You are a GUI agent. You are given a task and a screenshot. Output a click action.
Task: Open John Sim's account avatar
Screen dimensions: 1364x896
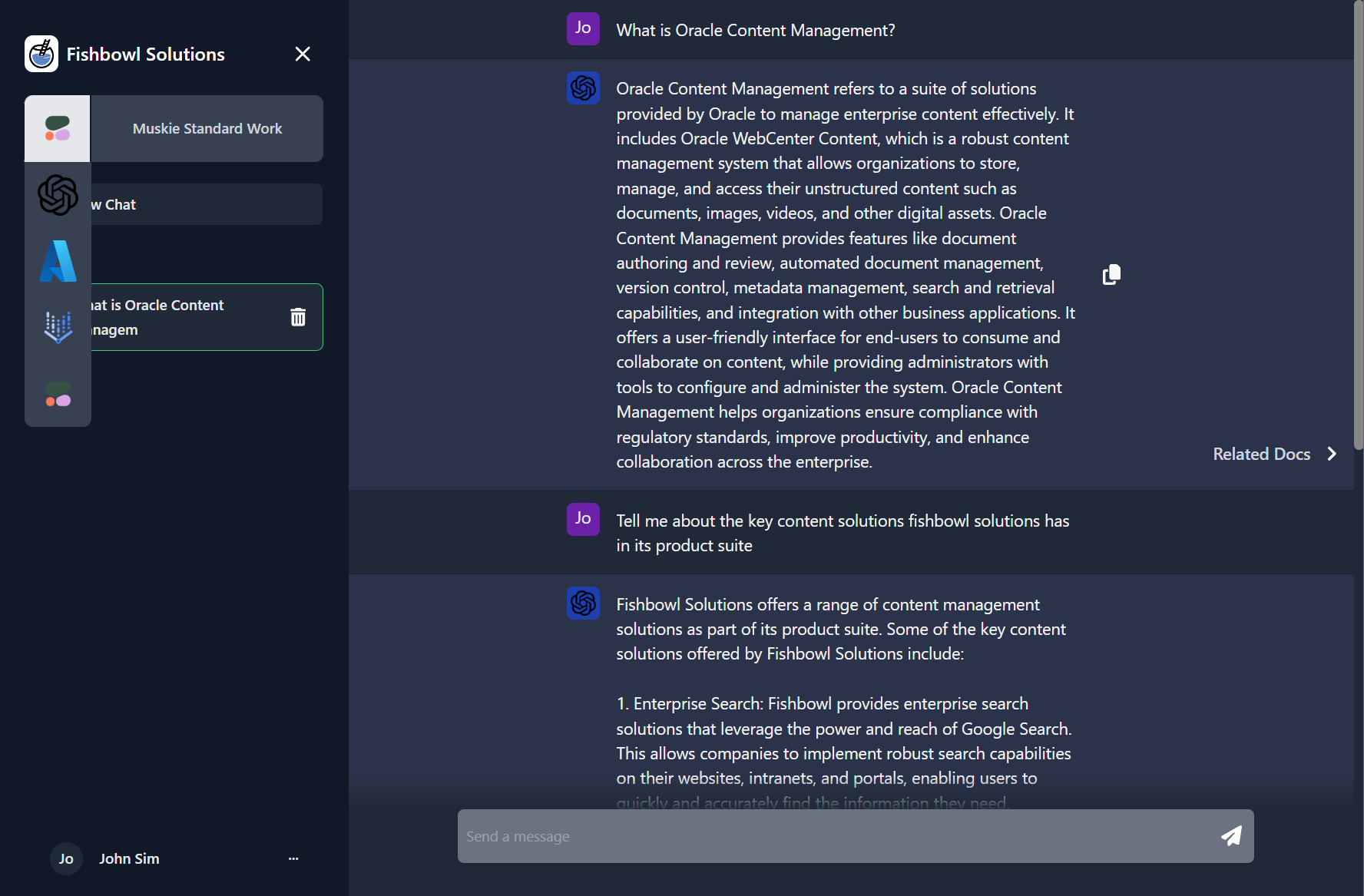[66, 858]
